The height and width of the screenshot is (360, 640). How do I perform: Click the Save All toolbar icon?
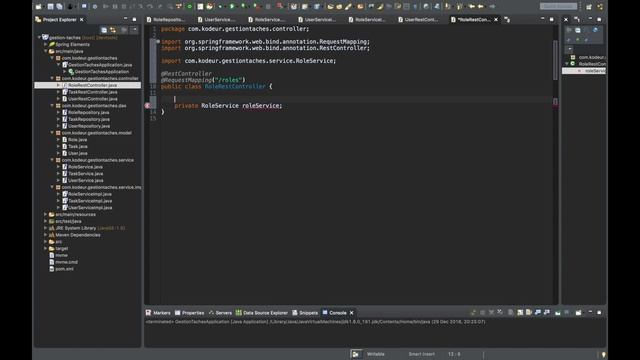pos(60,7)
